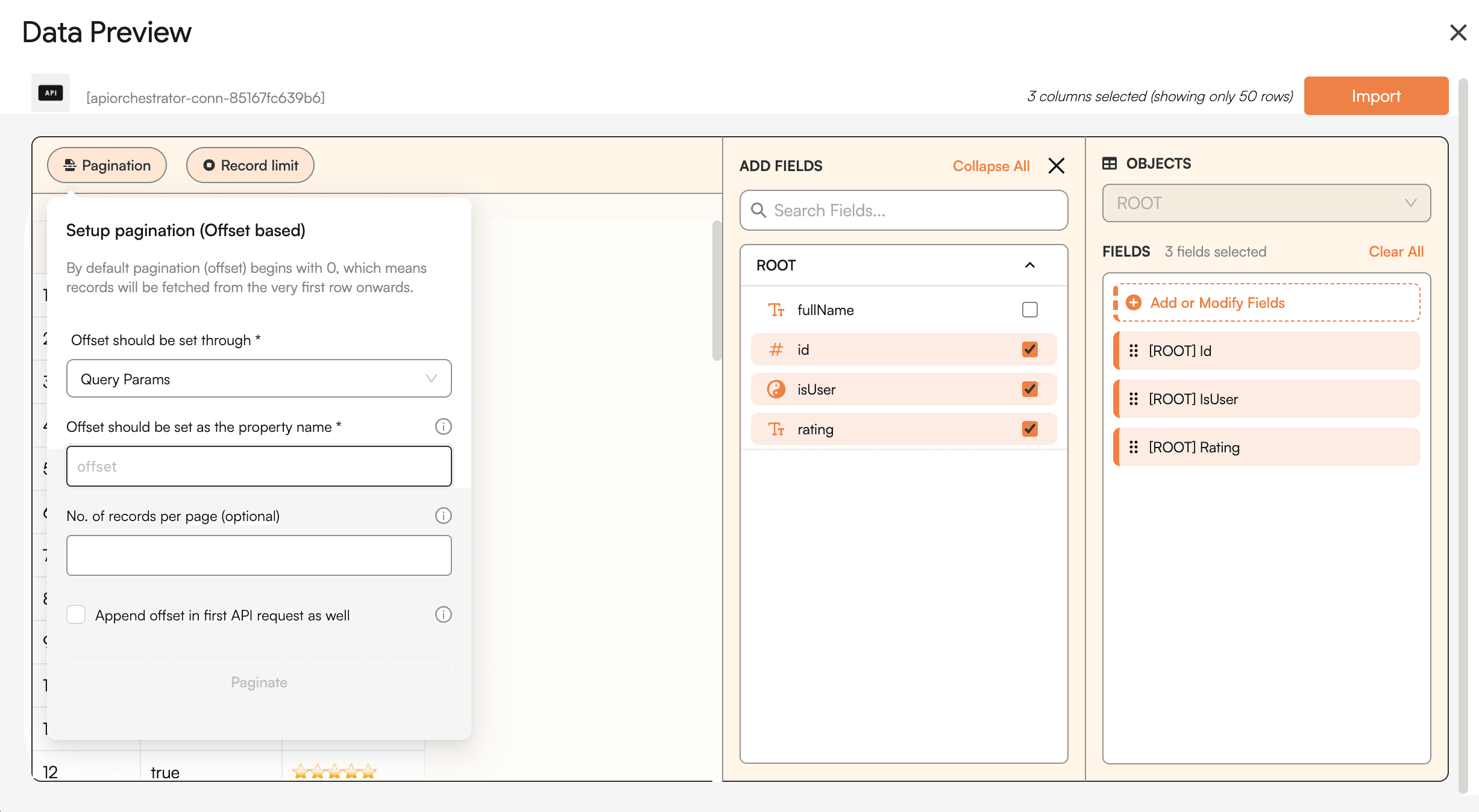Click the Pagination tab button
The image size is (1479, 812).
coord(107,165)
